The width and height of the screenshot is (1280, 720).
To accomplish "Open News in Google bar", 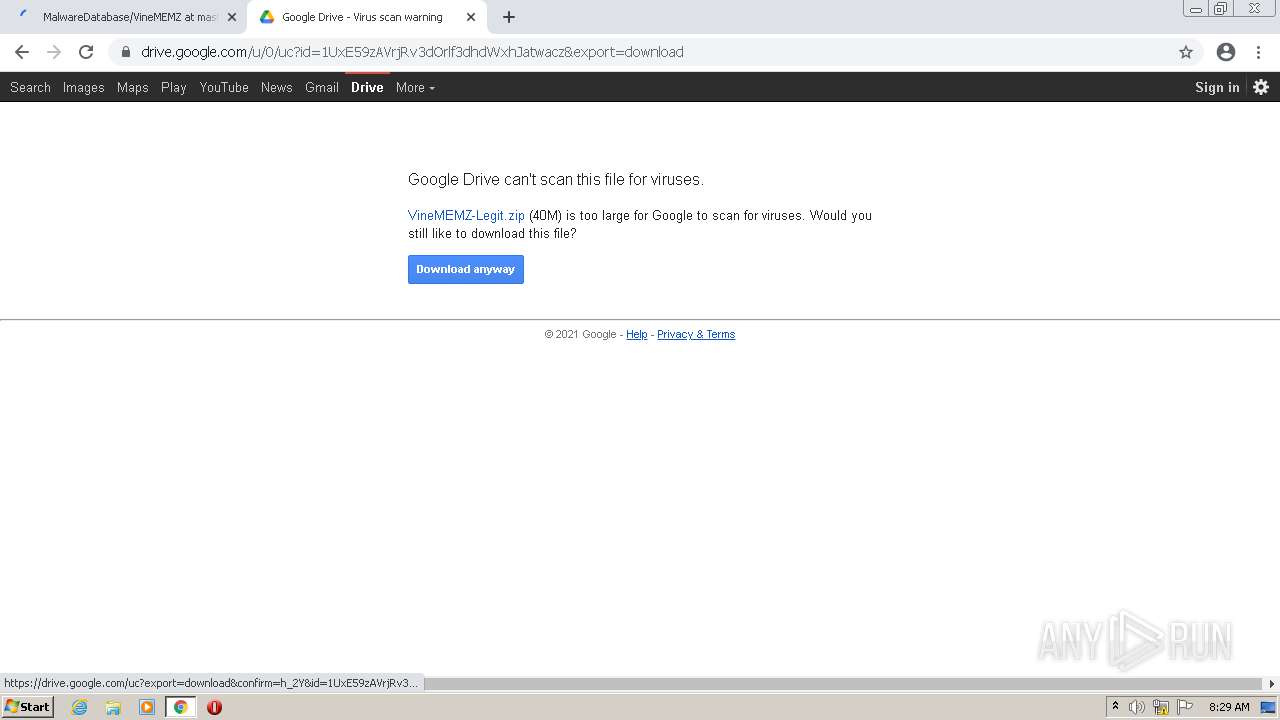I will pos(277,87).
